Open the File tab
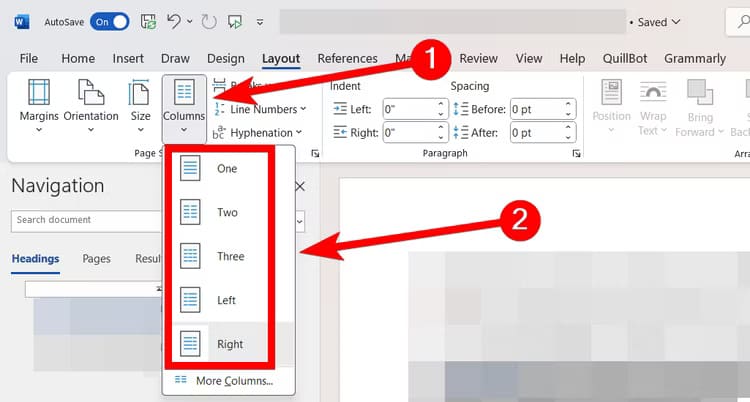750x402 pixels. pyautogui.click(x=29, y=58)
